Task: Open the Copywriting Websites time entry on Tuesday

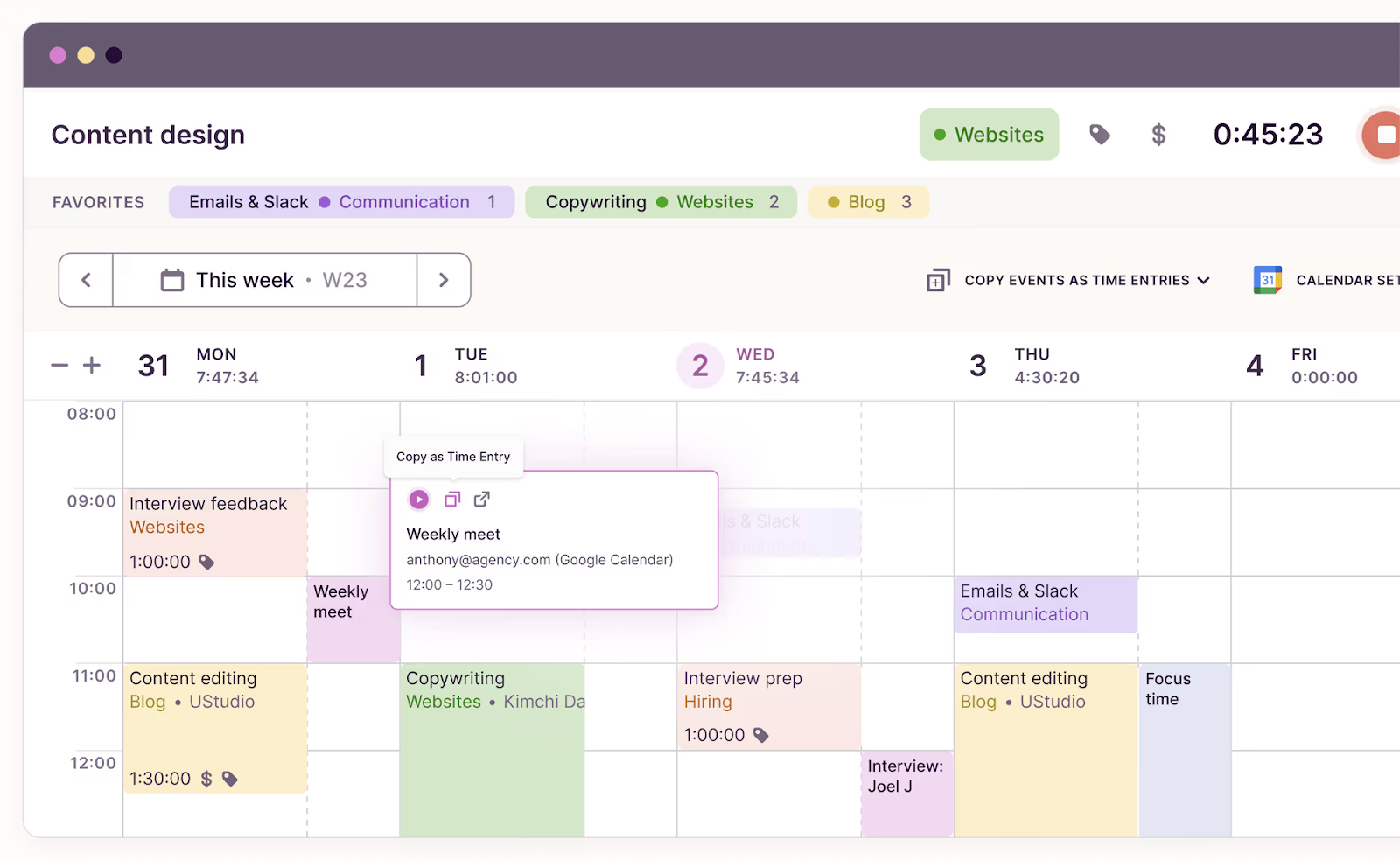Action: [493, 750]
